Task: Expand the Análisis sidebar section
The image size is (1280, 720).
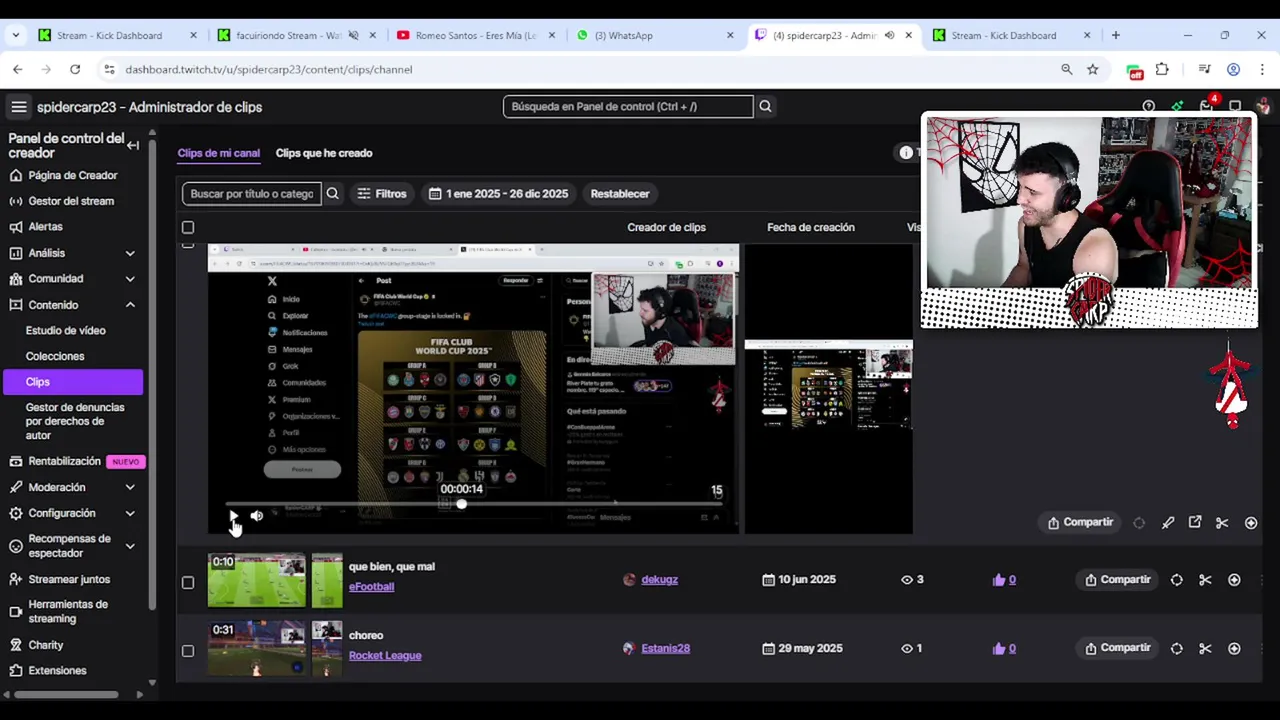Action: tap(130, 253)
